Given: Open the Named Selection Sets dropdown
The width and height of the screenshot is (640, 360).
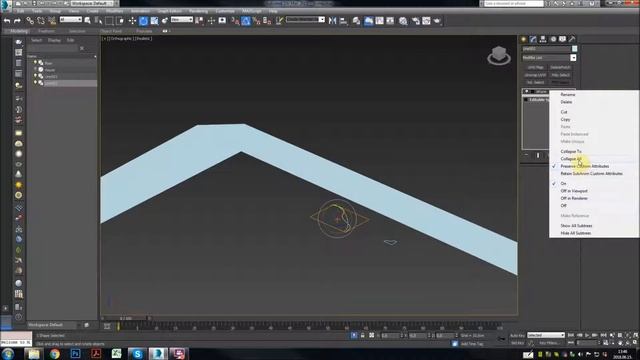Looking at the screenshot, I should (x=305, y=20).
